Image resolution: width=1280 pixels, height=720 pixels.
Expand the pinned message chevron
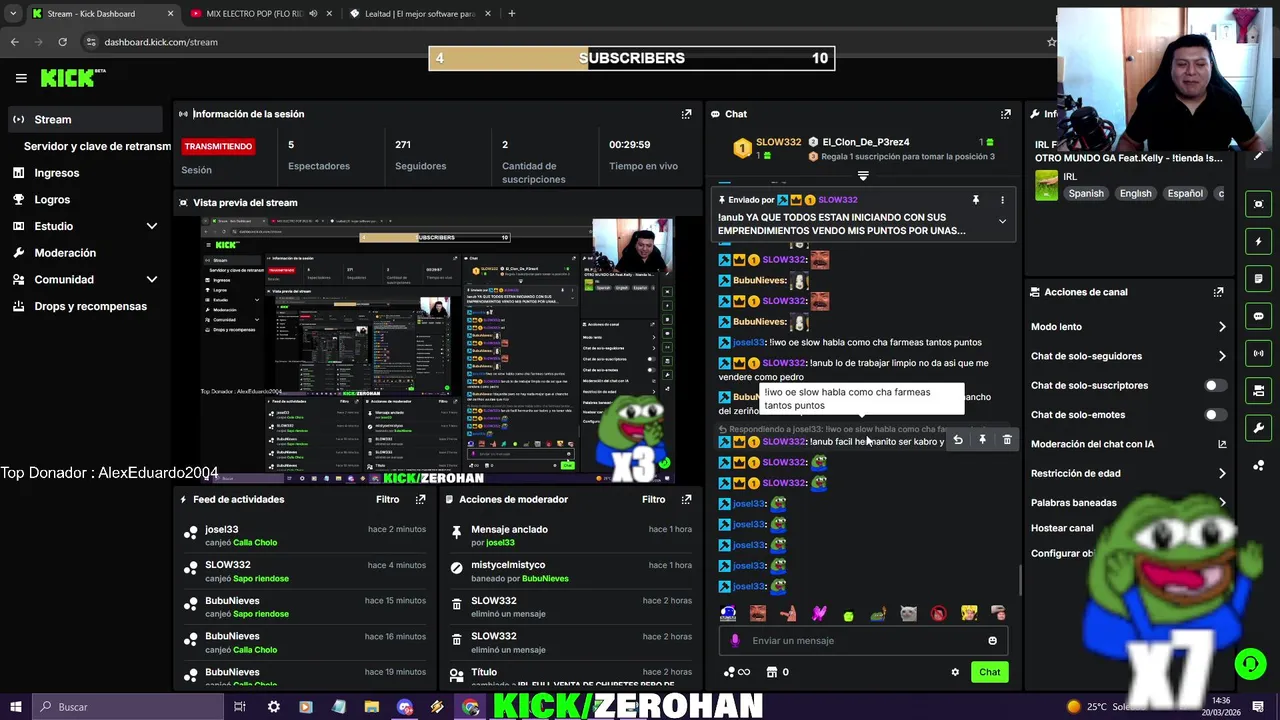[1002, 222]
